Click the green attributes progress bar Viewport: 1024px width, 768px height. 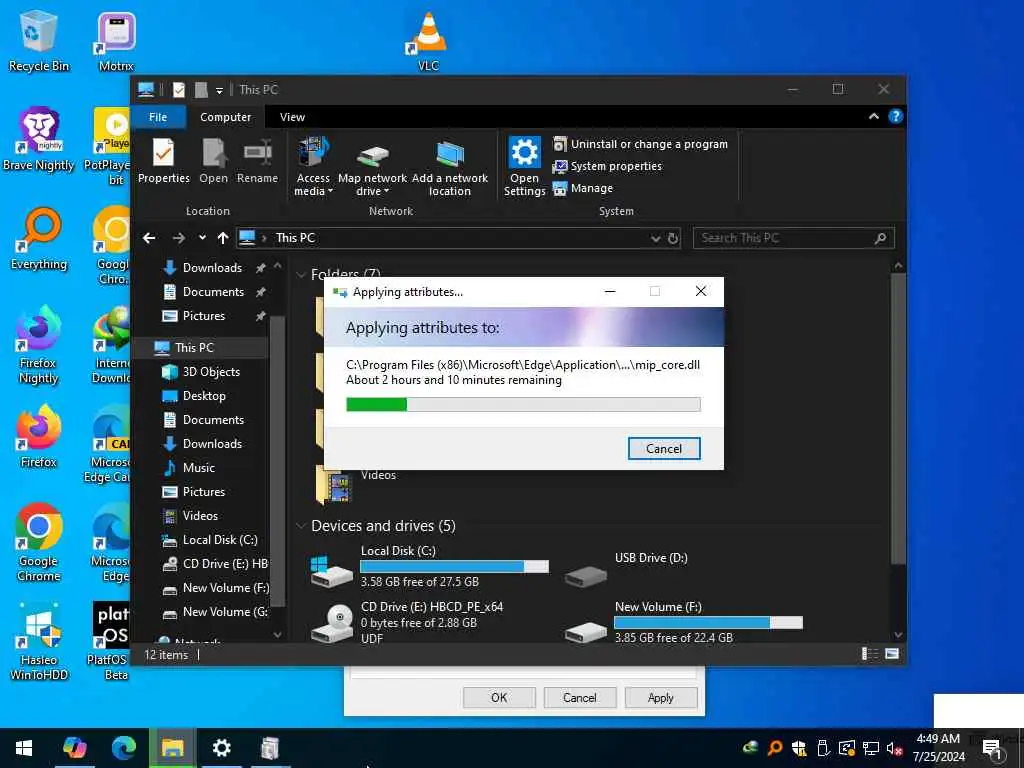pyautogui.click(x=523, y=405)
